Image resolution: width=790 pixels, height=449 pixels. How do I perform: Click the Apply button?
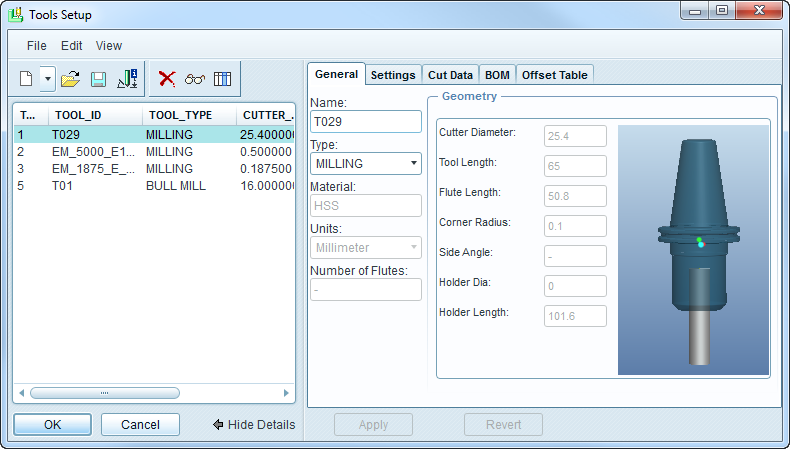point(373,425)
